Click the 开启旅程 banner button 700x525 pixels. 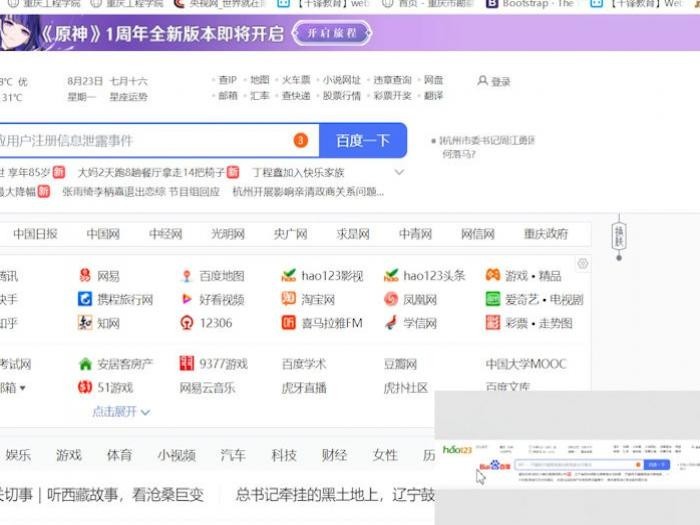pyautogui.click(x=332, y=33)
